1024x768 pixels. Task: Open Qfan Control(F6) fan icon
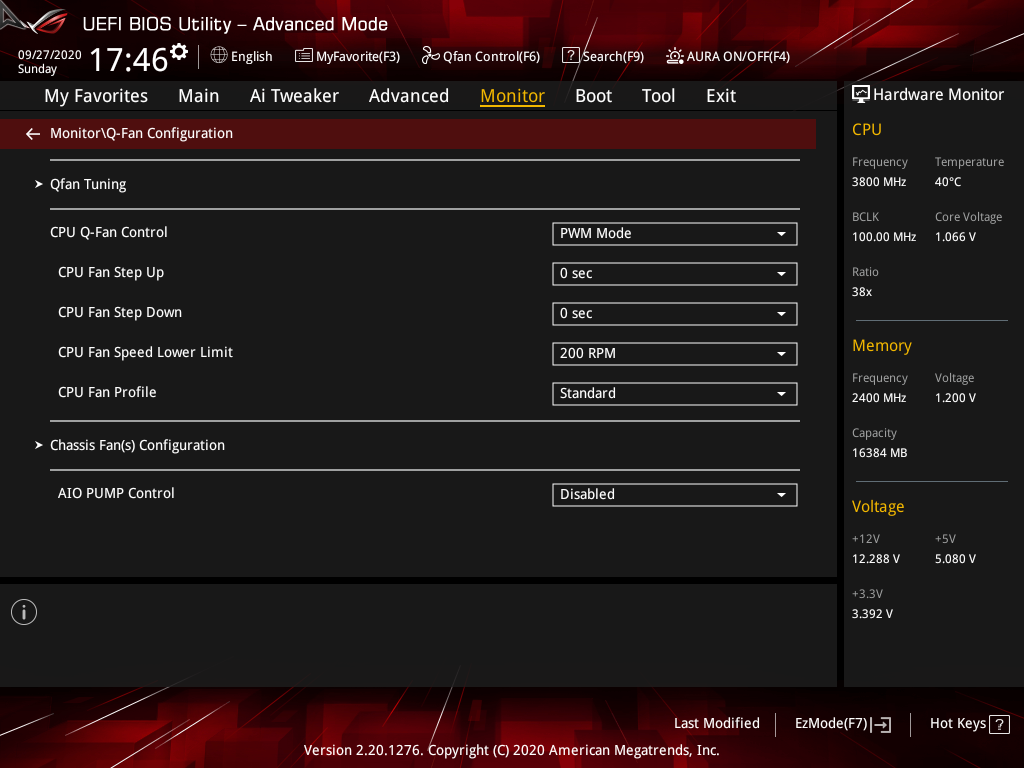(x=430, y=56)
